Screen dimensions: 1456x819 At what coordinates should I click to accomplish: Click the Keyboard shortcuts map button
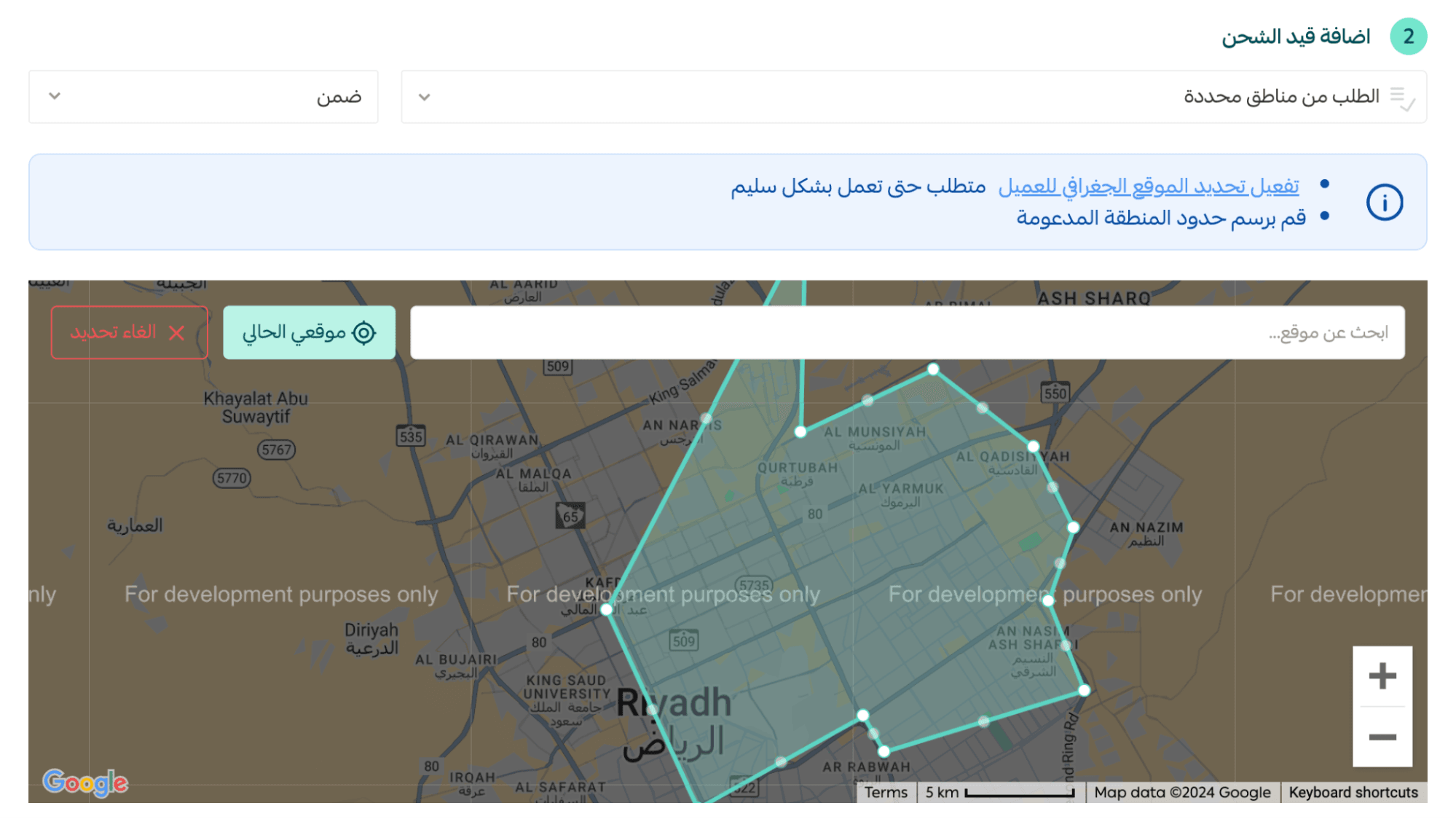tap(1353, 792)
